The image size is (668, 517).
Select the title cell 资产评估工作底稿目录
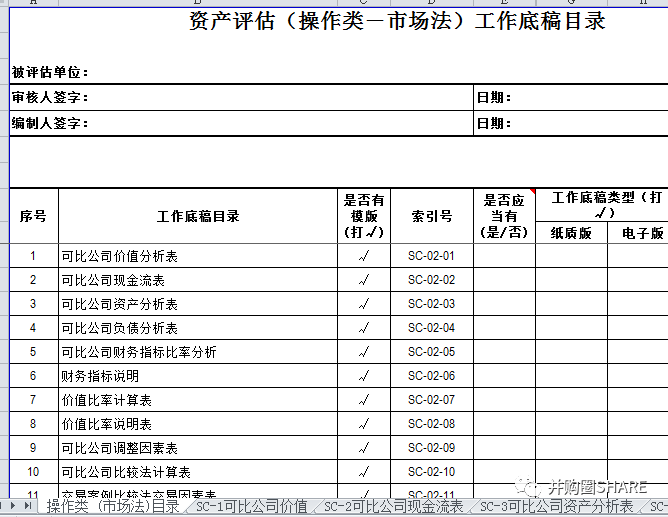397,21
